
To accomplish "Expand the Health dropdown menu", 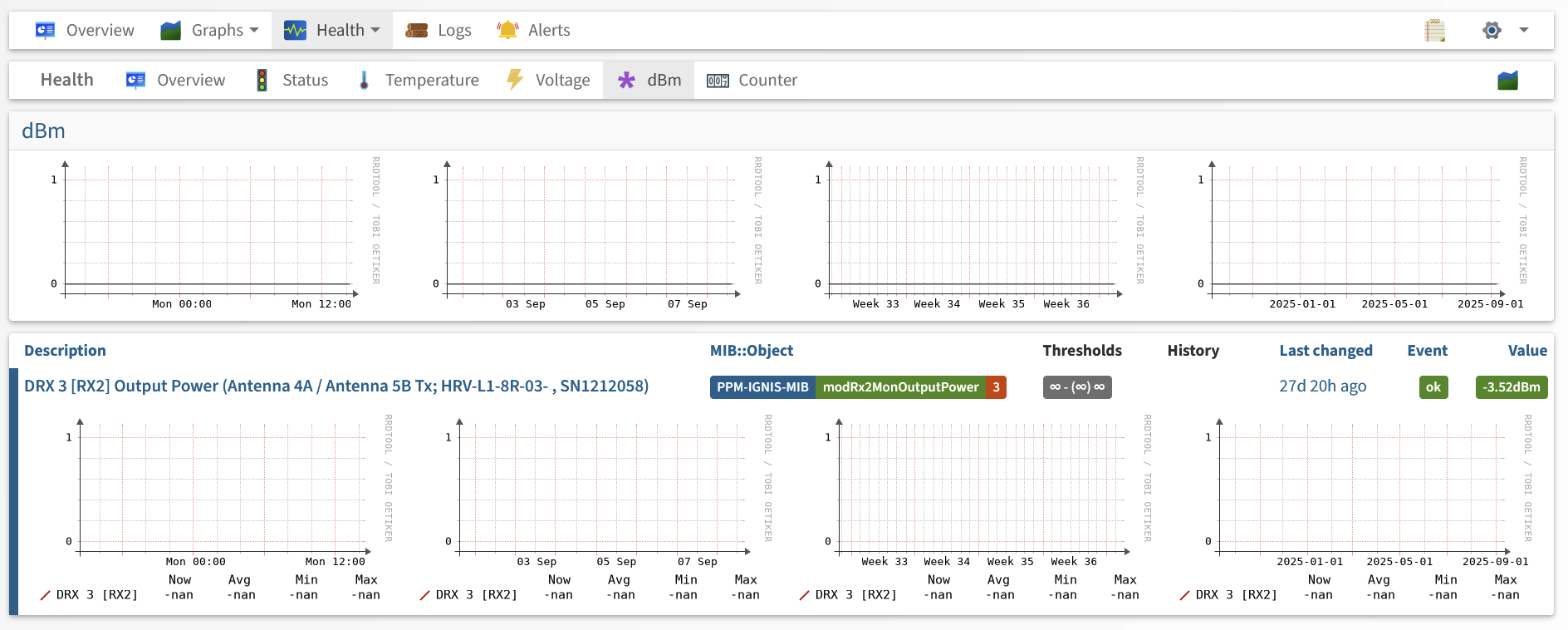I will [331, 31].
